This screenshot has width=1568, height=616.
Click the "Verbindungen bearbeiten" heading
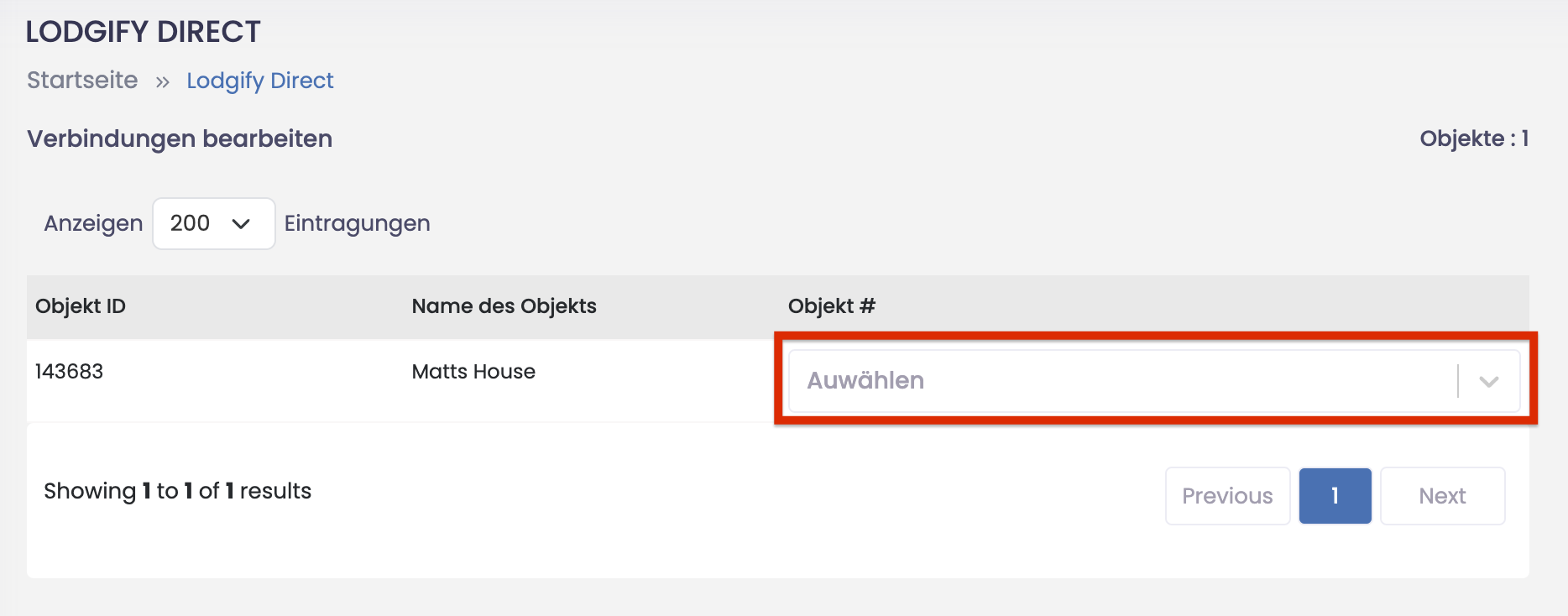[x=179, y=138]
